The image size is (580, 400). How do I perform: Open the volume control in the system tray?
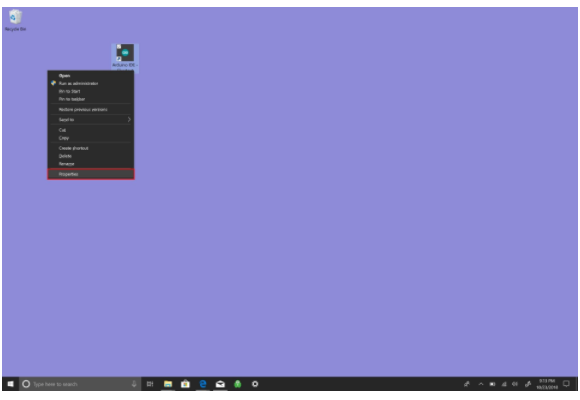coord(515,384)
